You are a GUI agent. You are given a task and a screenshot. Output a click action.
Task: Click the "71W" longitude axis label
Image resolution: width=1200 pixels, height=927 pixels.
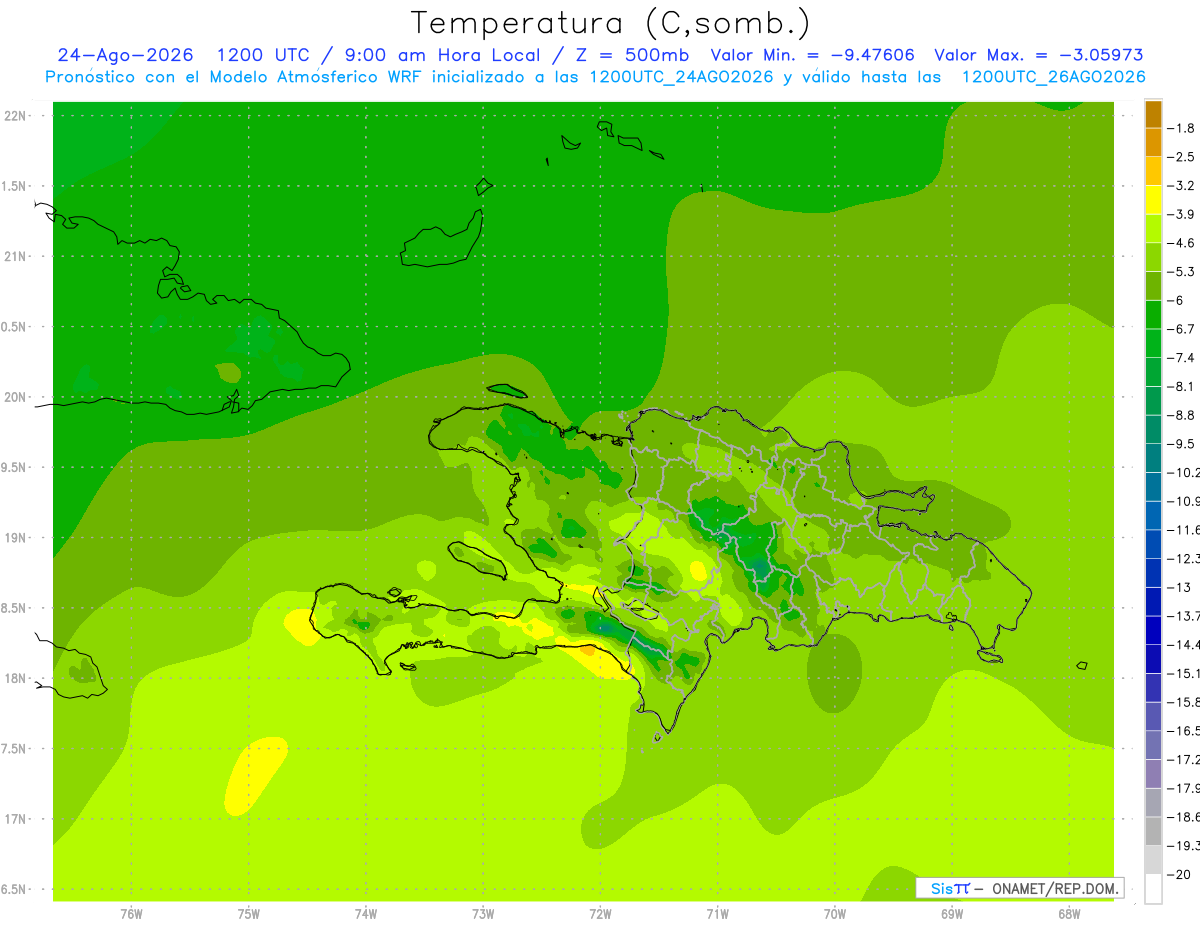(x=717, y=914)
